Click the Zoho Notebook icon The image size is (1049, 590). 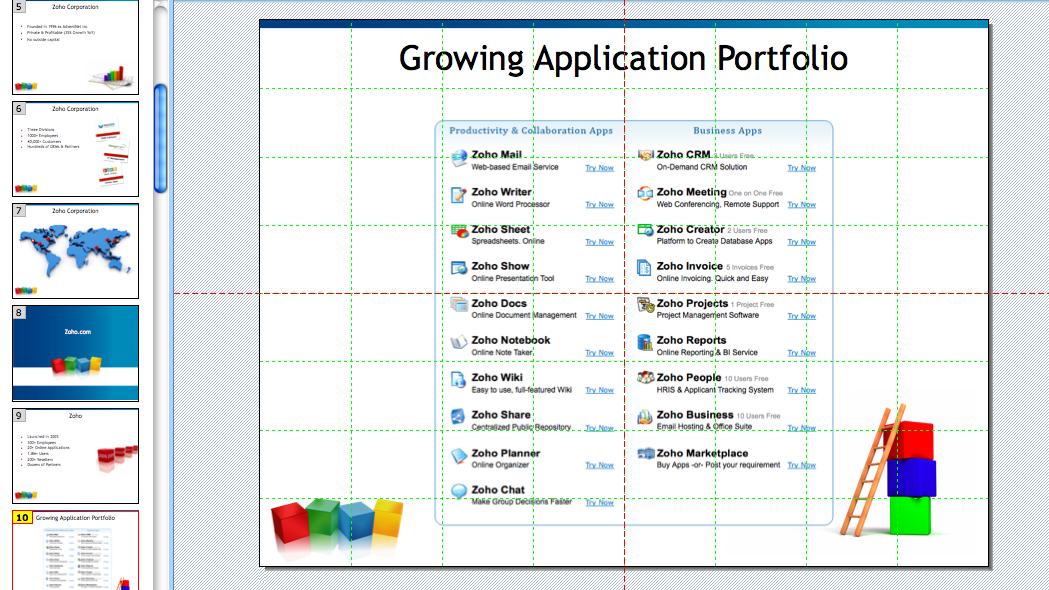pos(459,343)
